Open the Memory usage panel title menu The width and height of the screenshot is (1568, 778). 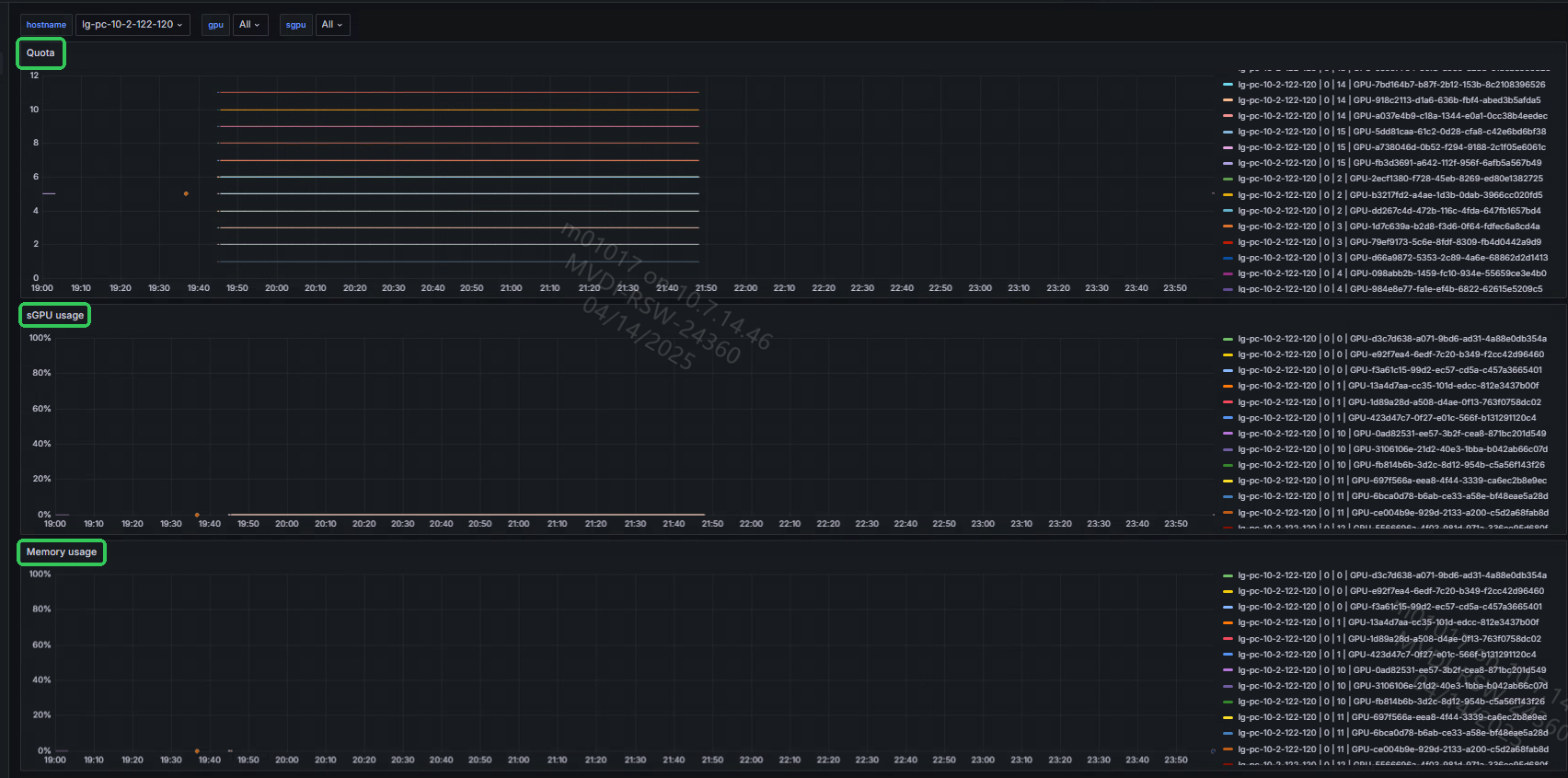62,552
